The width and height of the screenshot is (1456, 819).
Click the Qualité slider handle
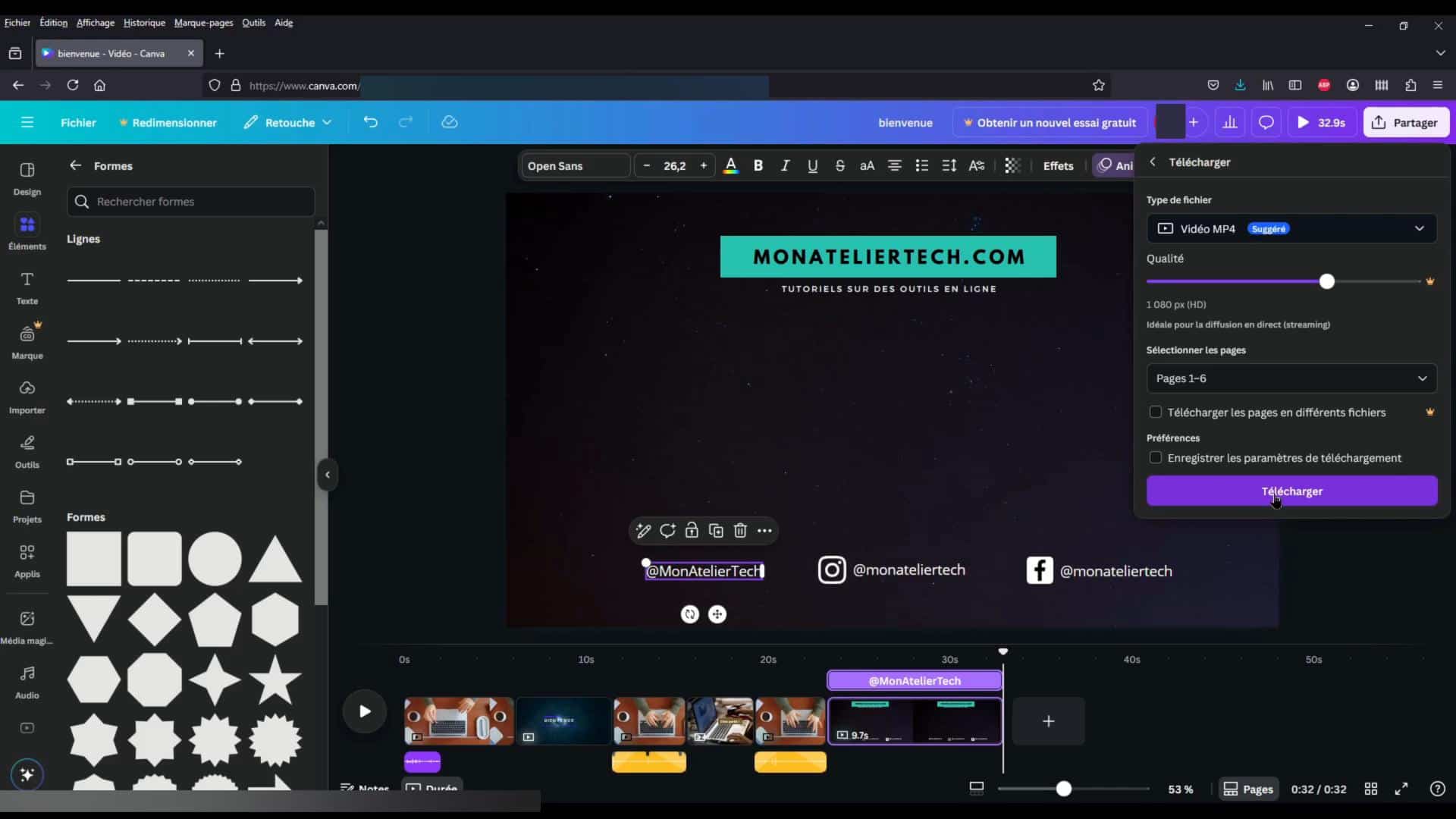tap(1326, 281)
